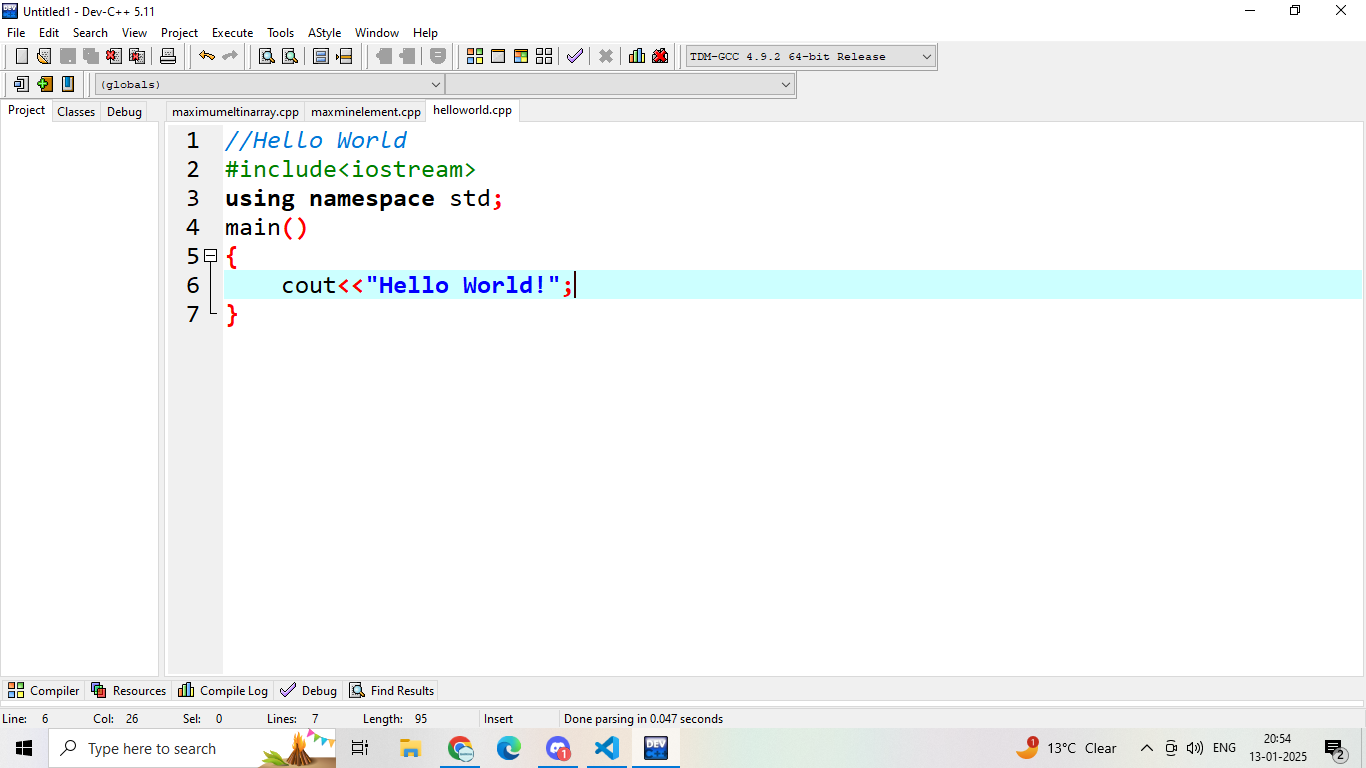Open the Tools menu
The height and width of the screenshot is (768, 1366).
pyautogui.click(x=281, y=33)
